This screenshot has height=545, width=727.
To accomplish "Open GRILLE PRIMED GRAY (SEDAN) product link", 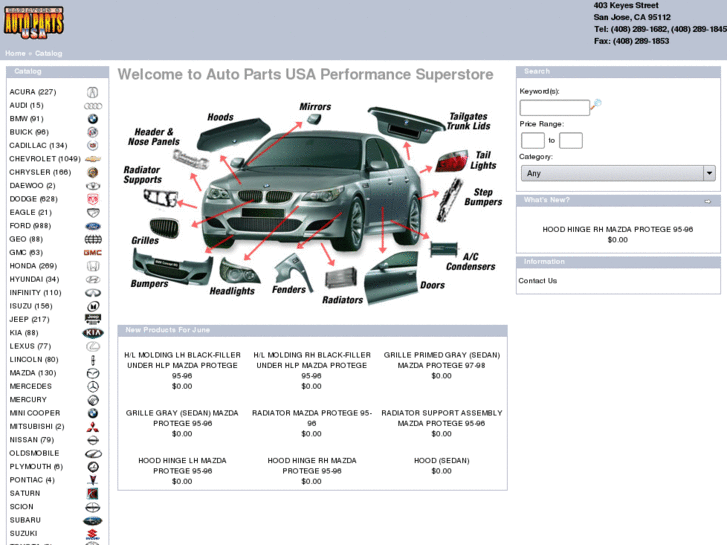I will pos(441,360).
